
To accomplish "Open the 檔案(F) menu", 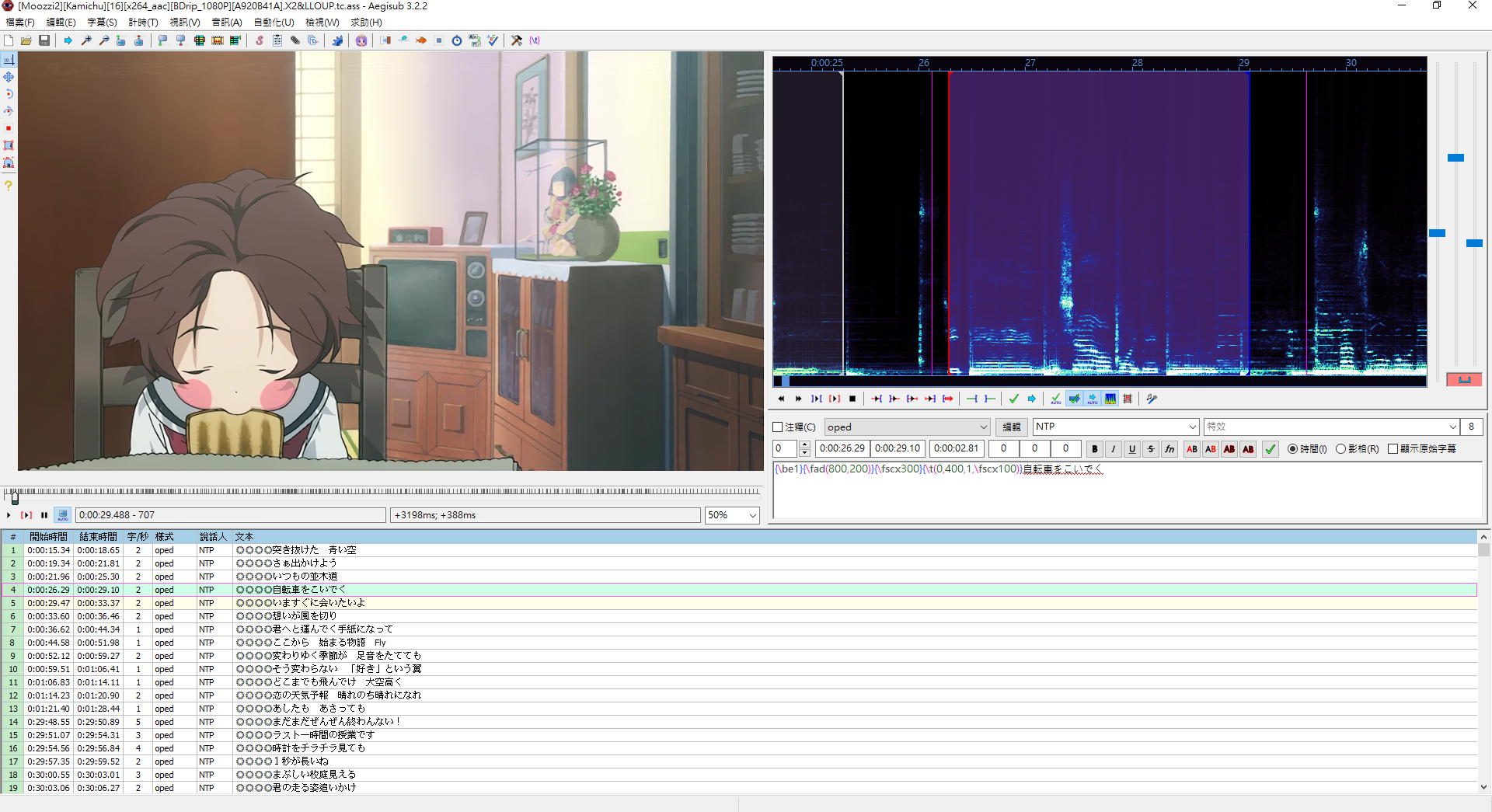I will tap(20, 23).
